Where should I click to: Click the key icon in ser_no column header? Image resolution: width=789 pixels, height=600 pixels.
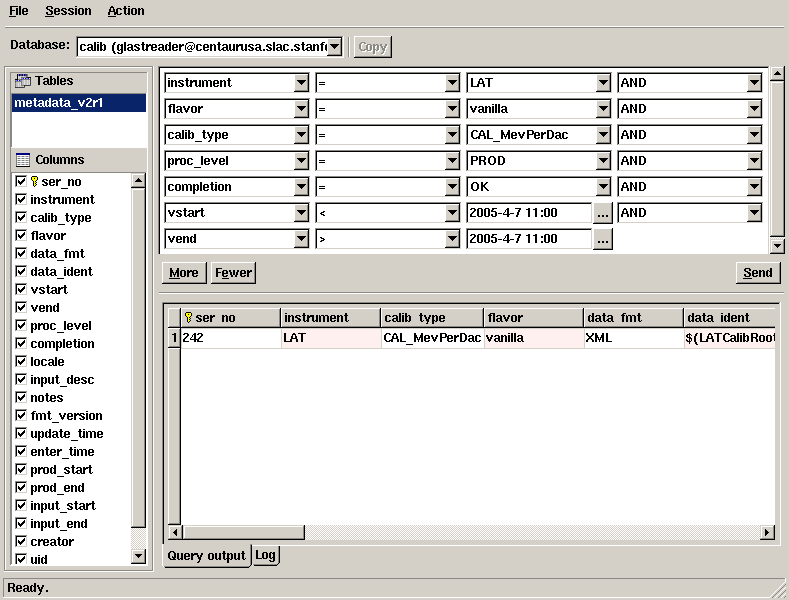[189, 318]
